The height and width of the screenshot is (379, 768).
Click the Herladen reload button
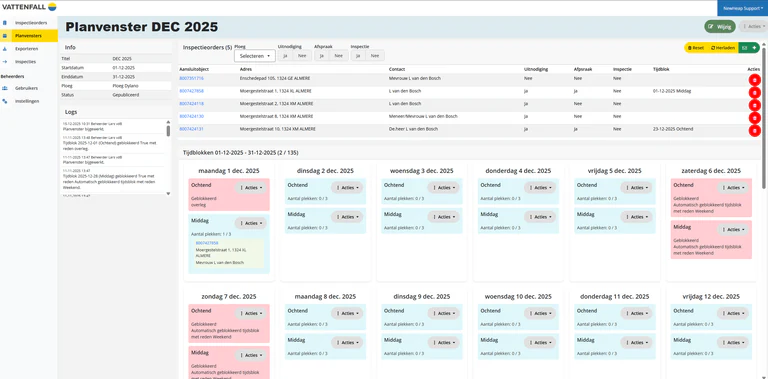coord(722,48)
